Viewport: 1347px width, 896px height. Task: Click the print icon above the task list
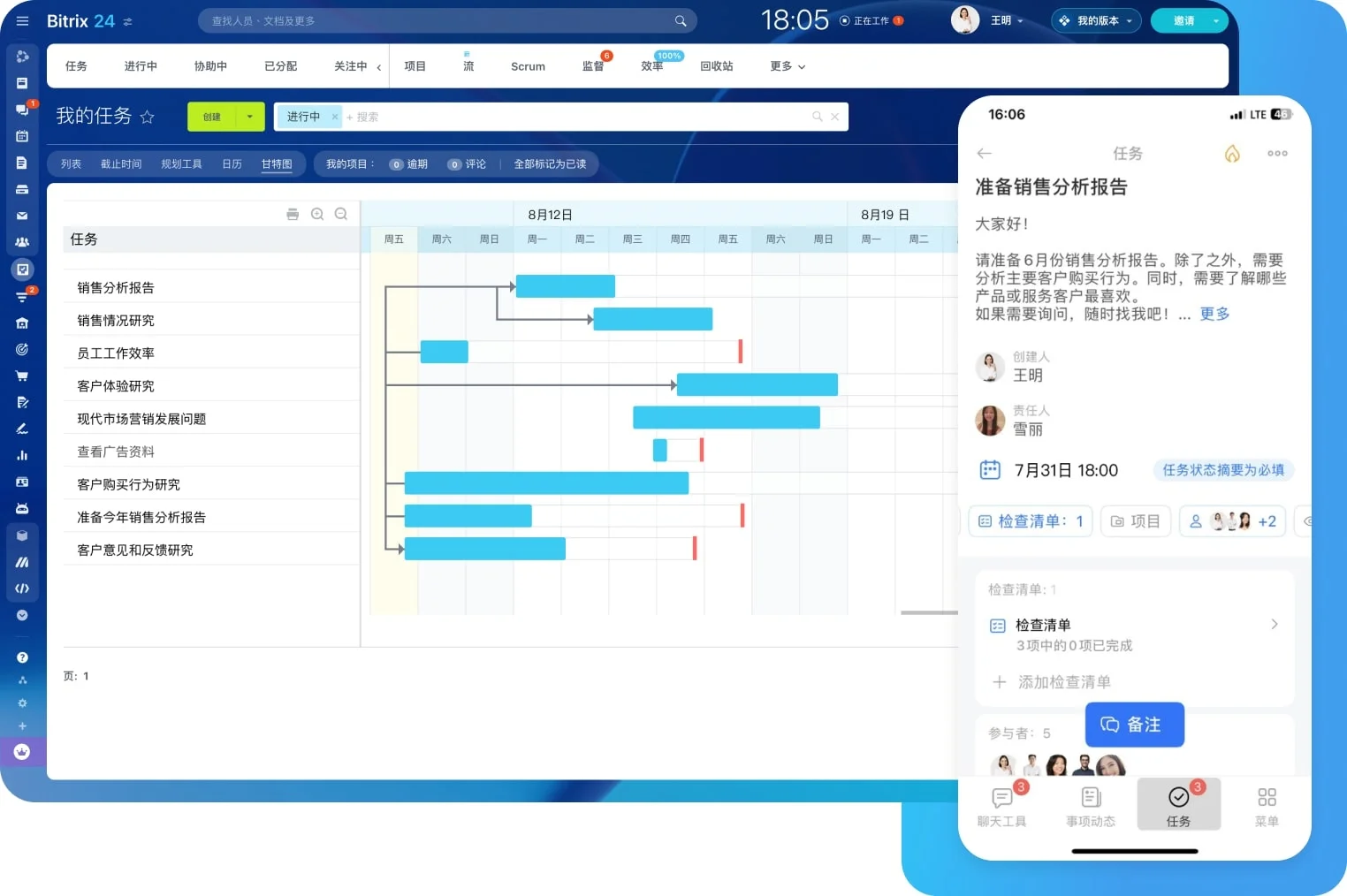tap(293, 214)
